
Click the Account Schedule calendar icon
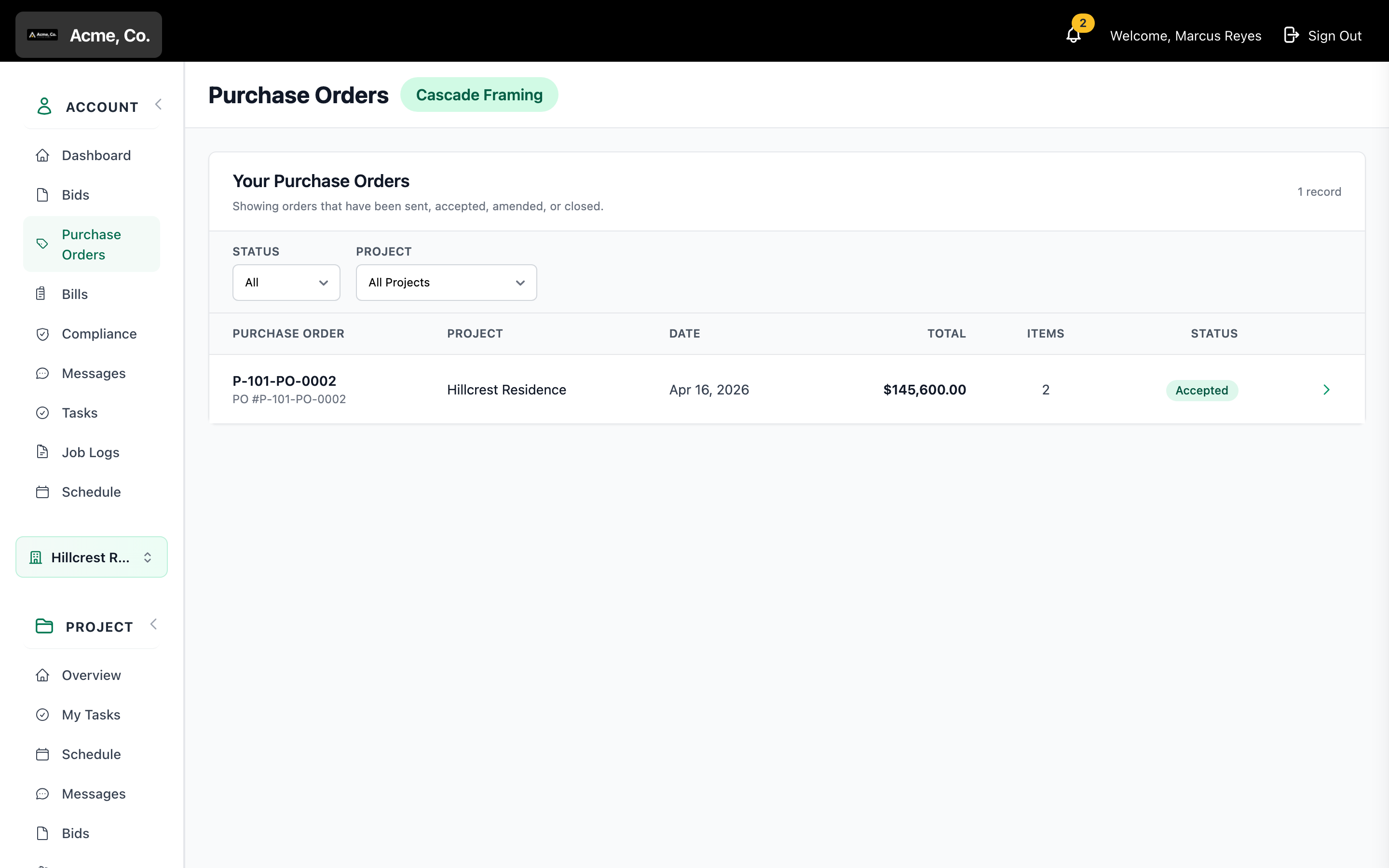click(x=42, y=492)
